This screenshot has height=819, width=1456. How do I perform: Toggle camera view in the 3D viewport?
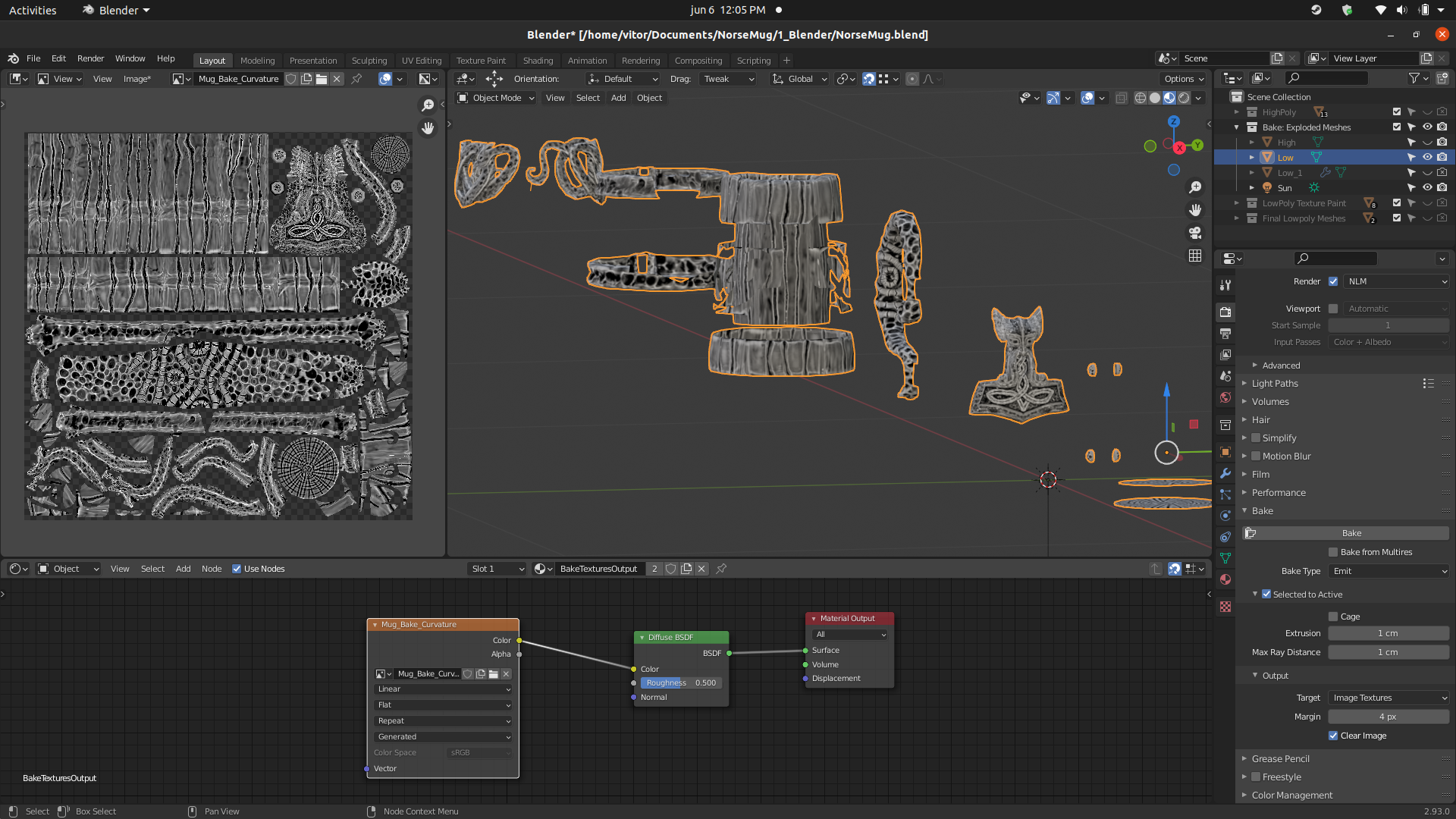pyautogui.click(x=1195, y=233)
